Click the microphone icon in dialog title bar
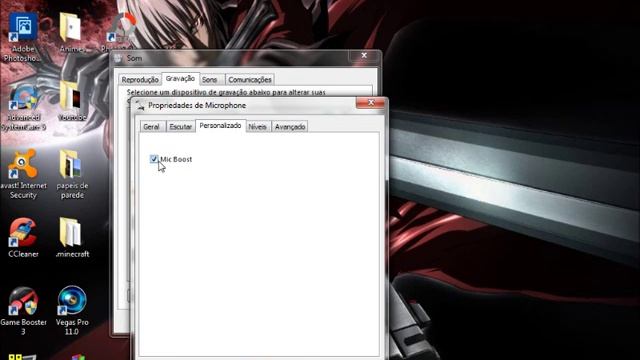640x360 pixels. tap(140, 105)
